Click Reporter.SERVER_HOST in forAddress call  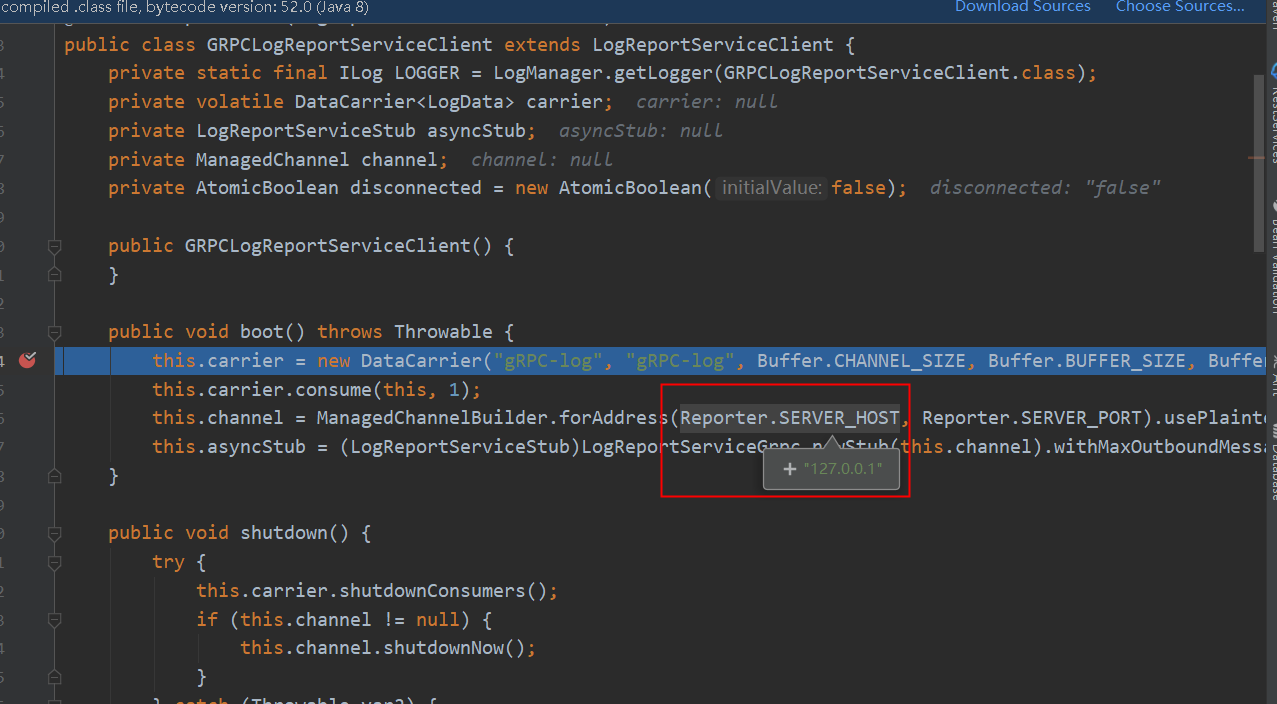790,418
